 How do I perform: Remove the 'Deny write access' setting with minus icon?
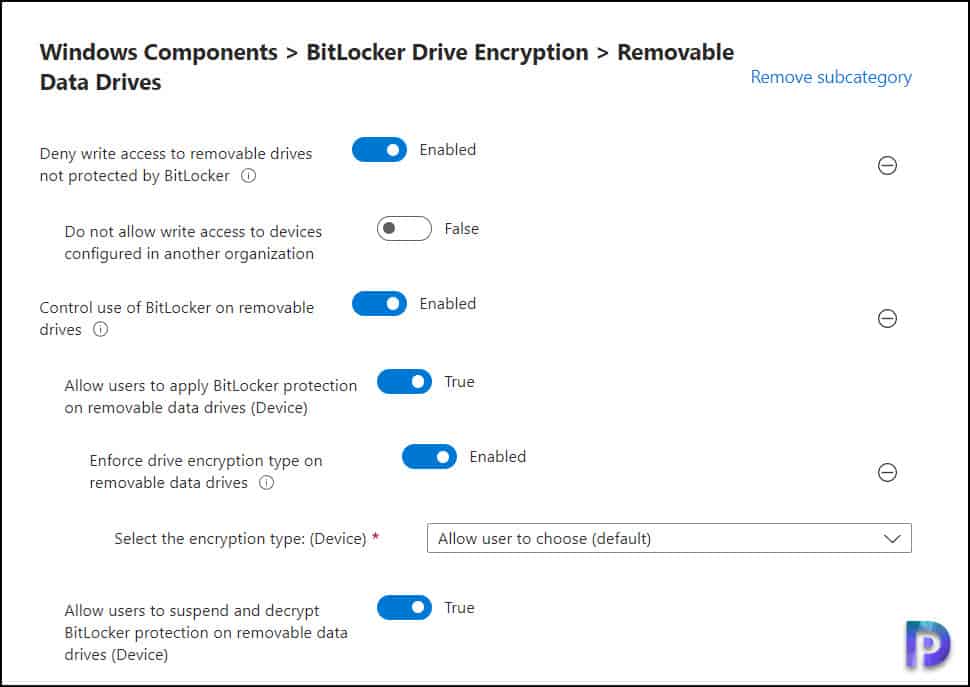pyautogui.click(x=888, y=166)
